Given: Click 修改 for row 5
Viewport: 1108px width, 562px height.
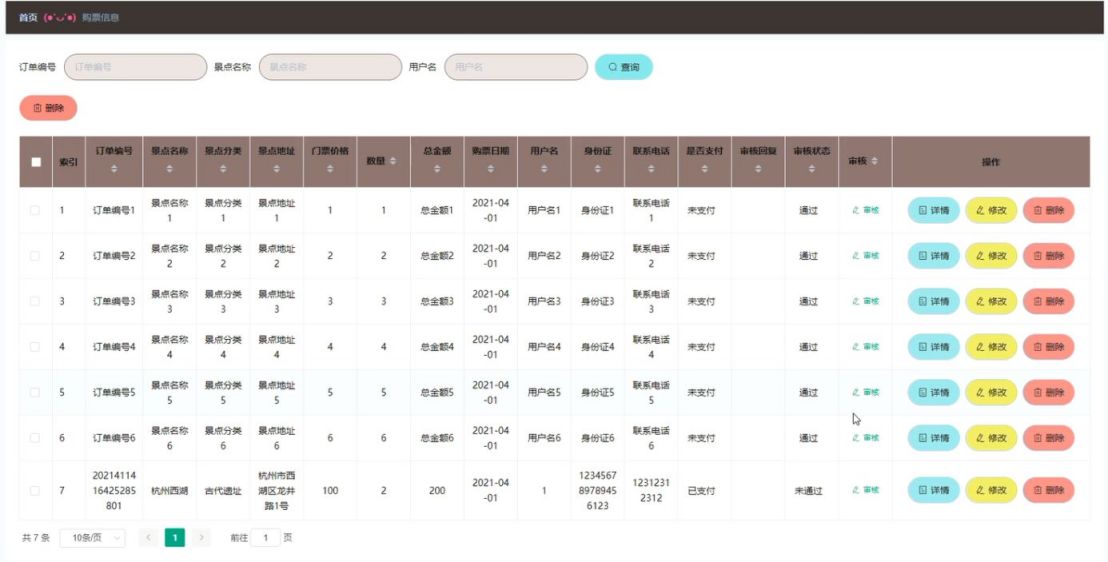Looking at the screenshot, I should pos(991,392).
